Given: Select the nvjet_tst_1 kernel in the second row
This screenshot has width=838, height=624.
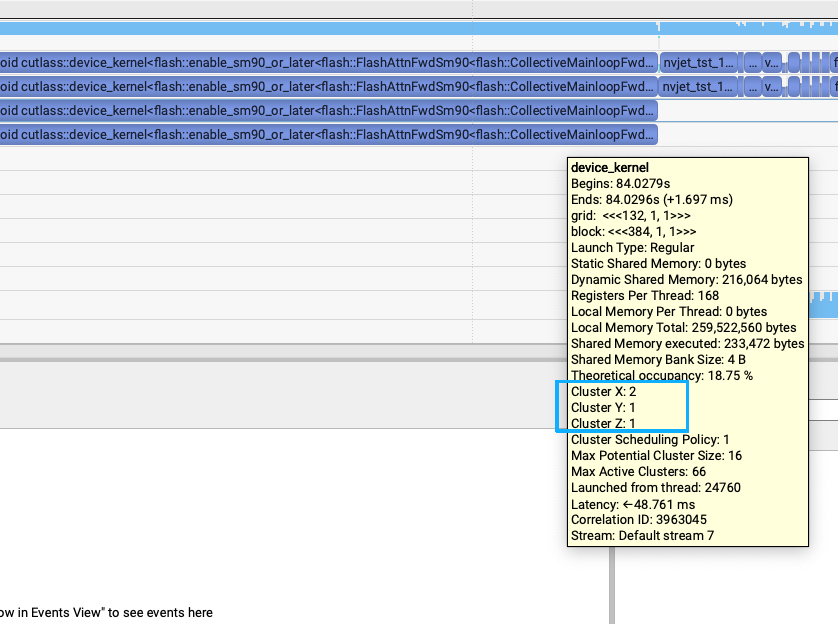Looking at the screenshot, I should point(699,86).
